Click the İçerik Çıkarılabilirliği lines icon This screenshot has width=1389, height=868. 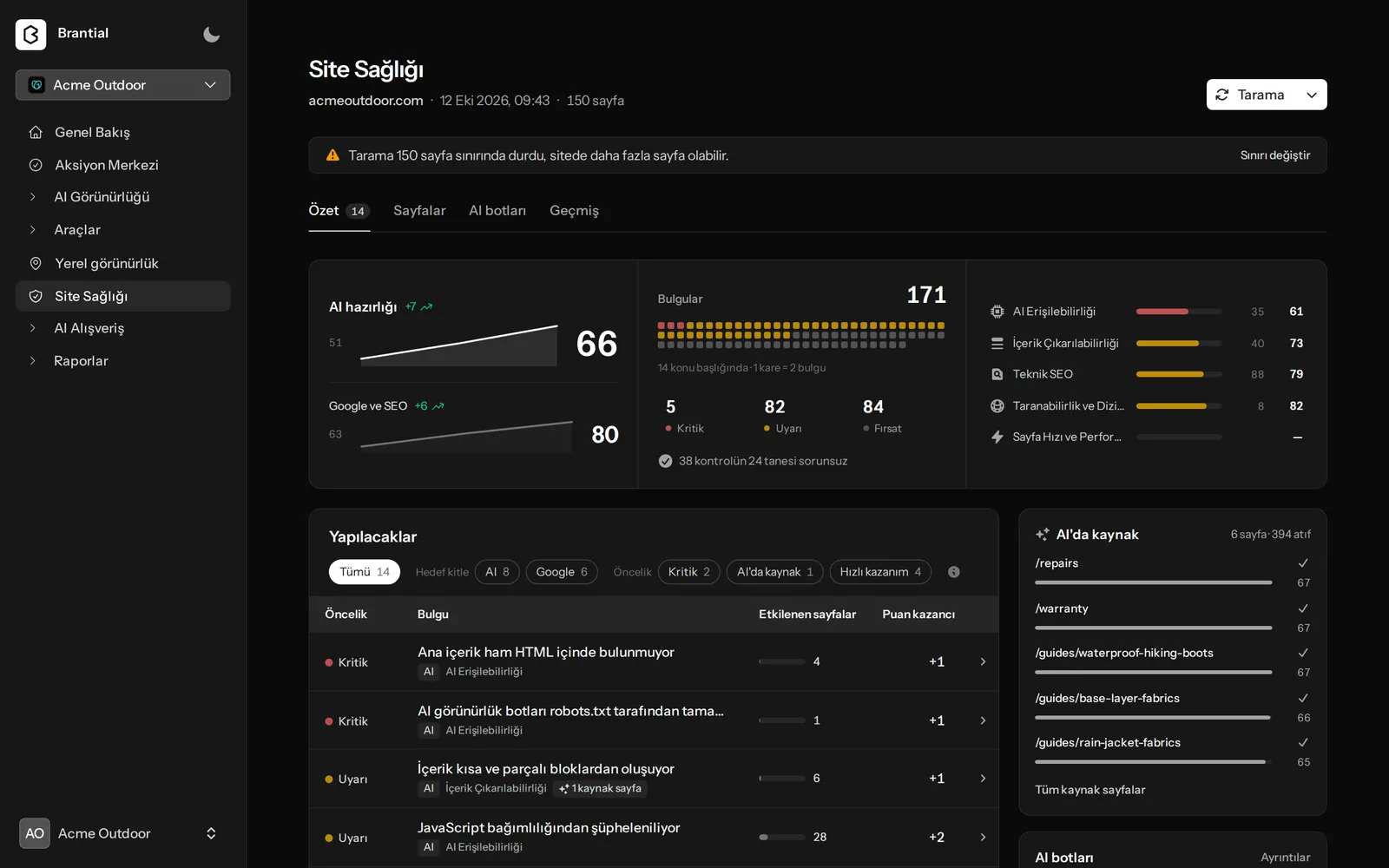pyautogui.click(x=997, y=344)
